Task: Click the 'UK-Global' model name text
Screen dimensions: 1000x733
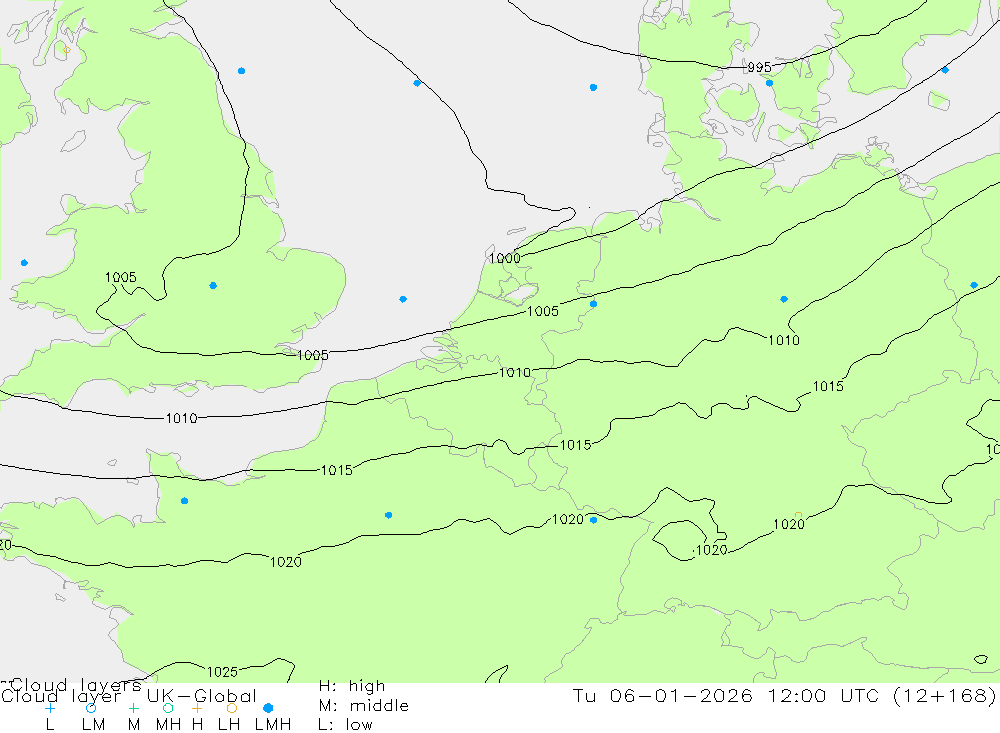Action: coord(202,695)
